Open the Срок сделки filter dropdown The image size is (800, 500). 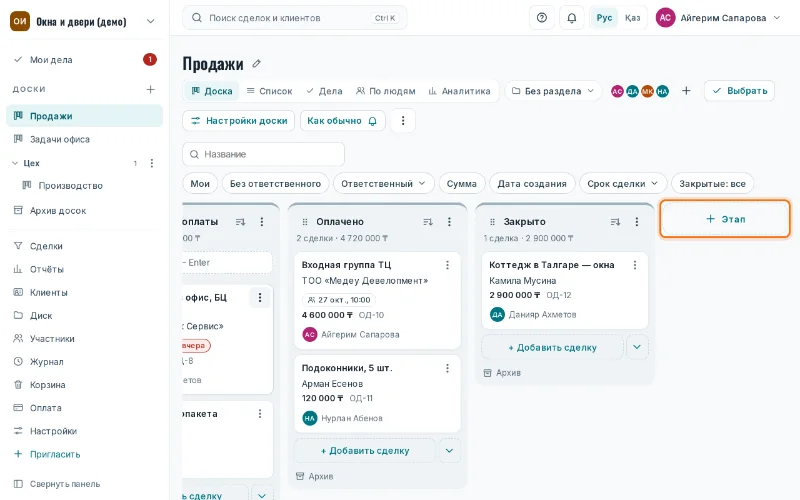tap(622, 184)
